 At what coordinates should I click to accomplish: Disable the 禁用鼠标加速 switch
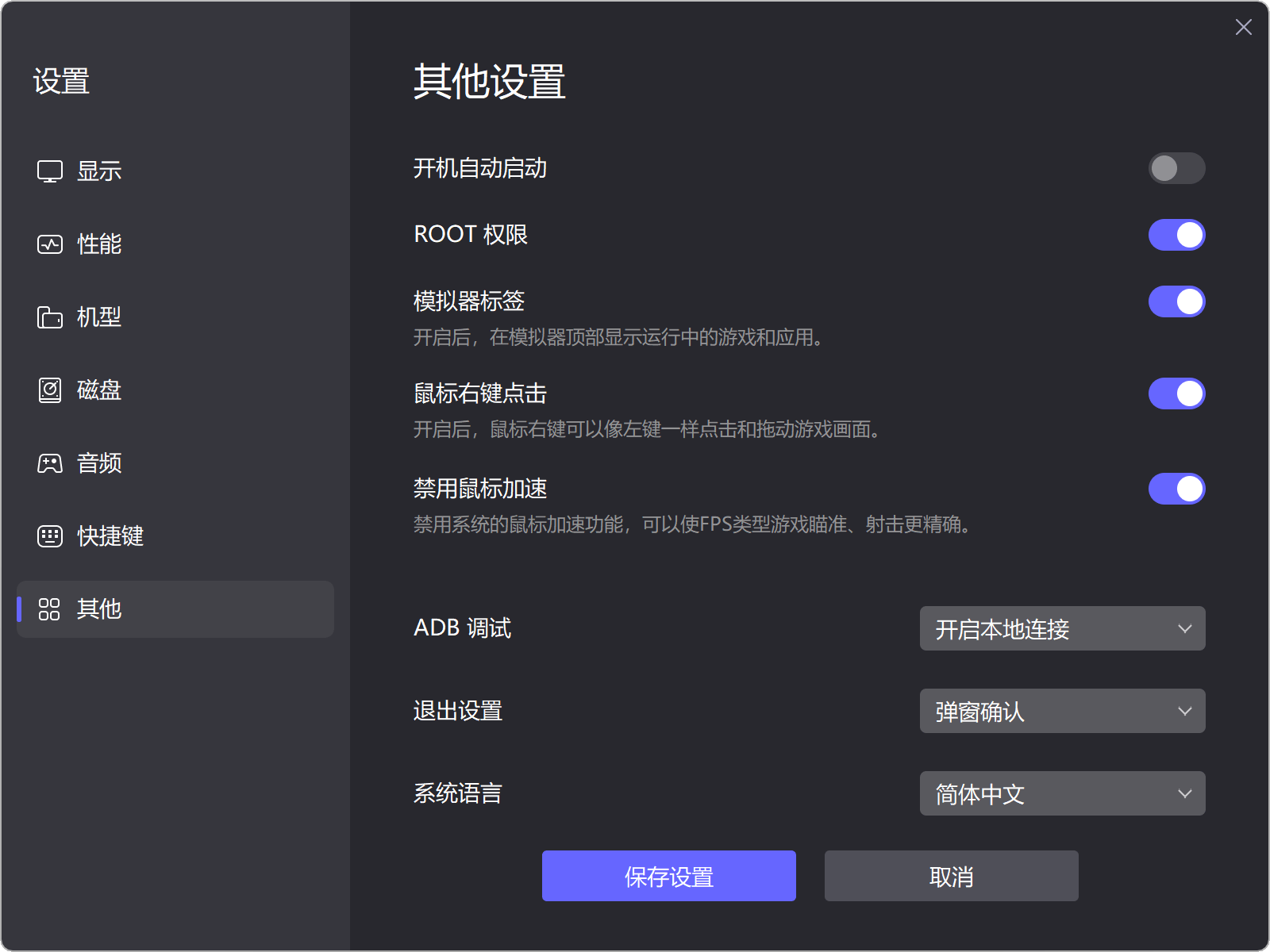coord(1176,489)
